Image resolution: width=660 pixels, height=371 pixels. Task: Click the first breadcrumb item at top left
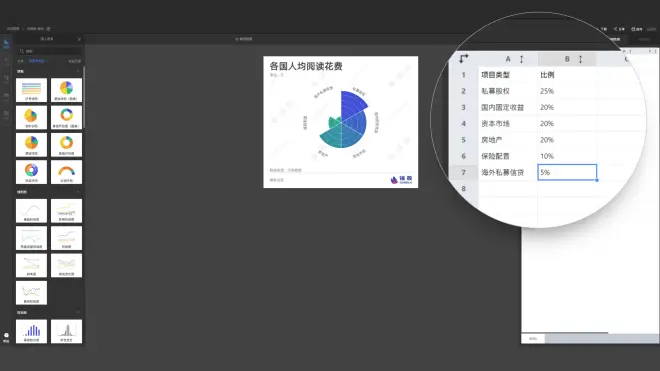[x=13, y=29]
